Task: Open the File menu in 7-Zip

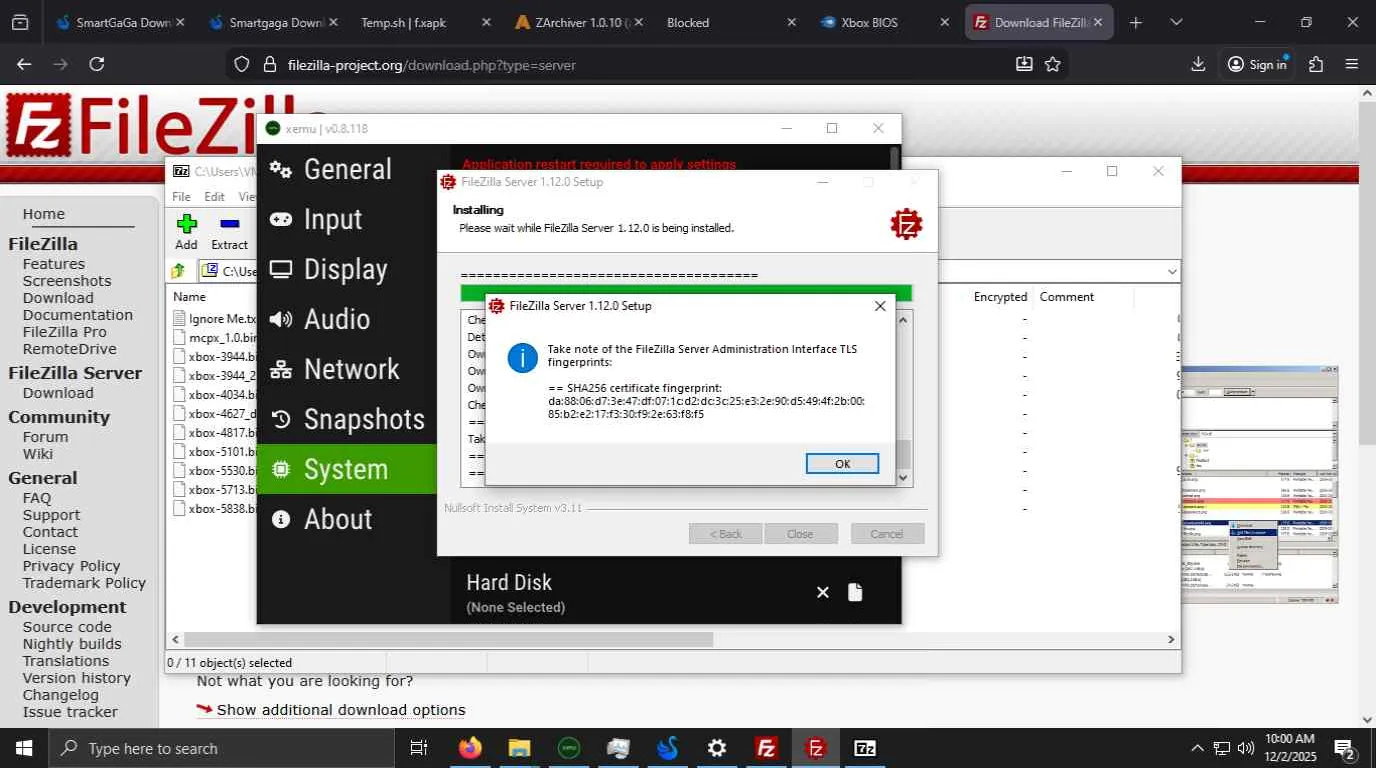Action: [181, 197]
